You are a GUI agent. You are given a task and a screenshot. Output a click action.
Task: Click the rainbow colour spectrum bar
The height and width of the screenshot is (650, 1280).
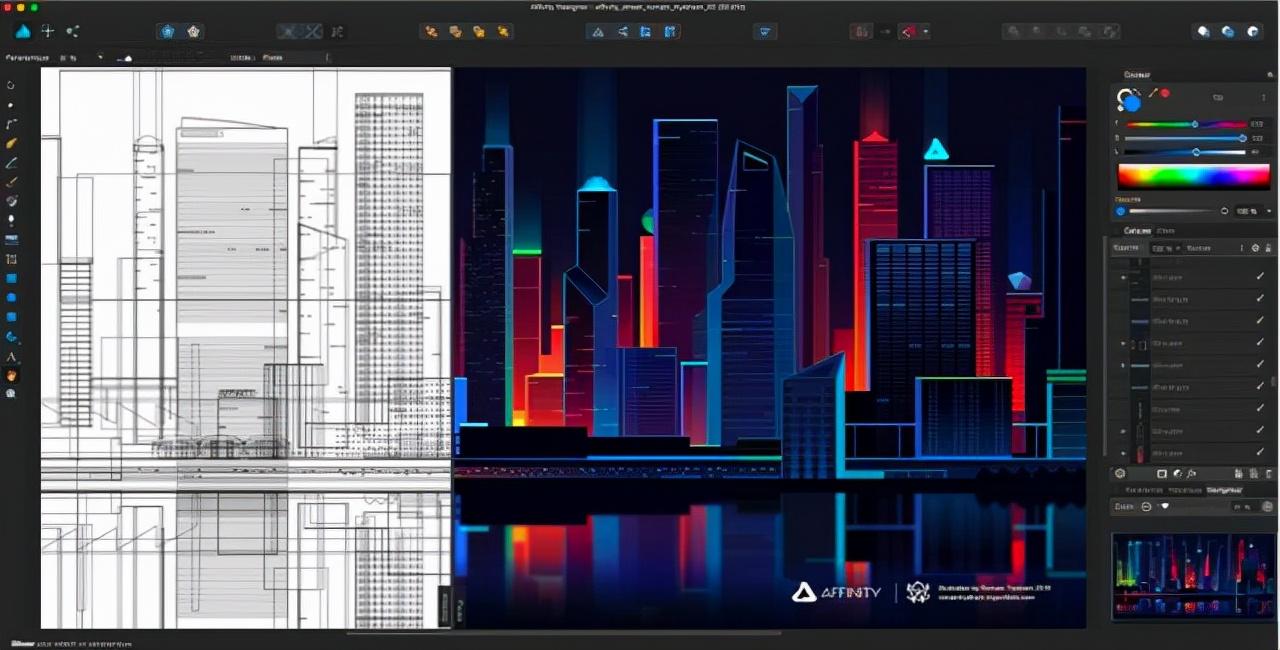[1193, 176]
